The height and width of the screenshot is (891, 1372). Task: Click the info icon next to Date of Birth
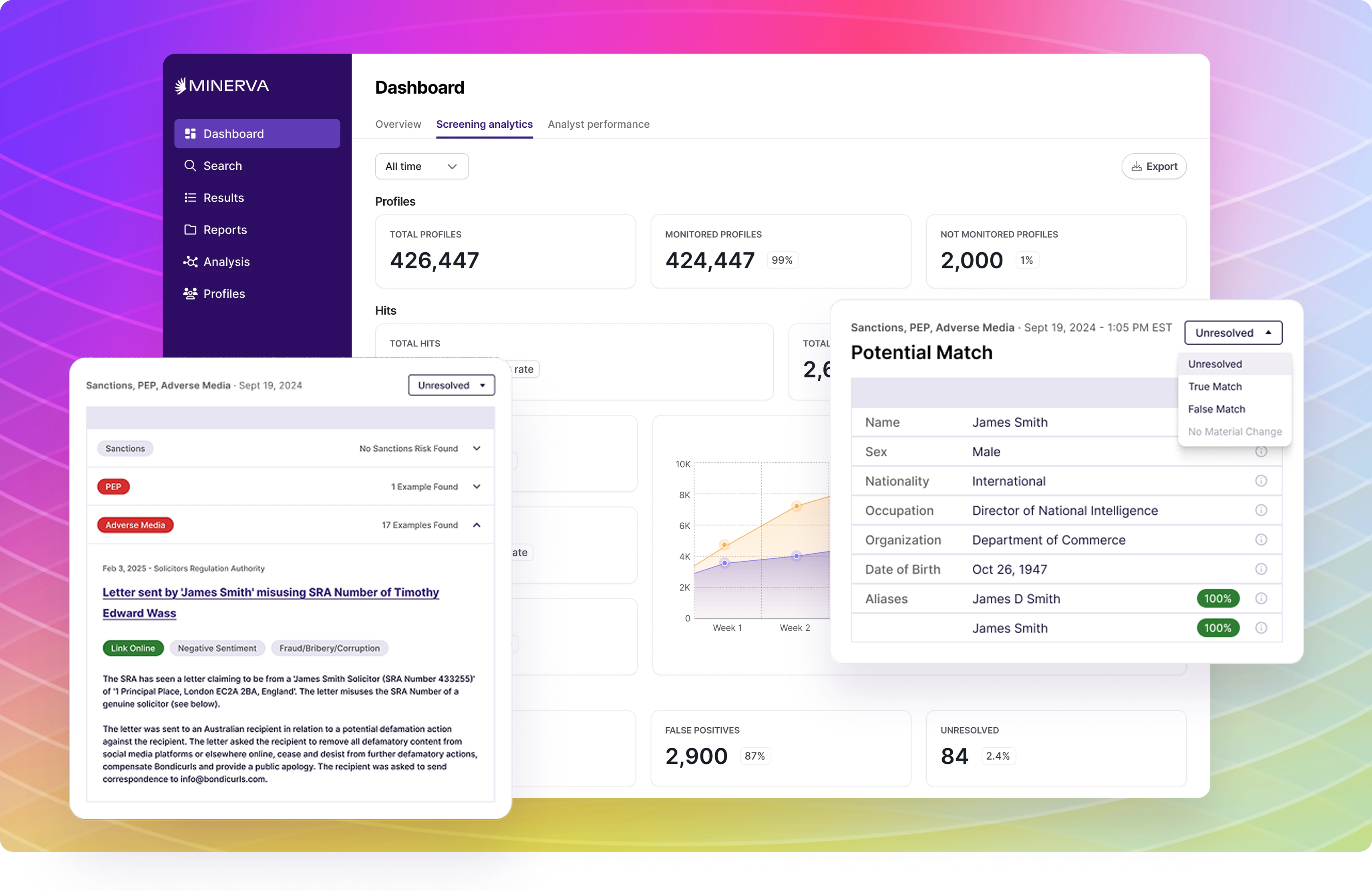[x=1261, y=569]
